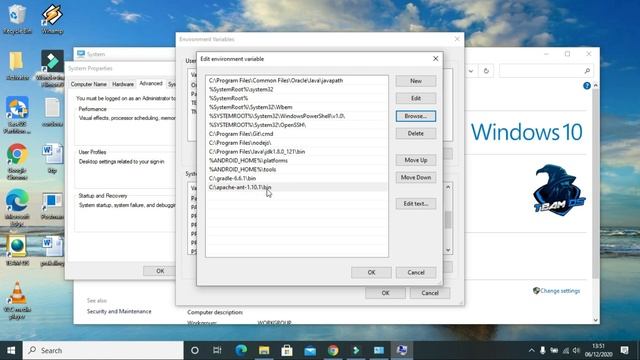This screenshot has width=640, height=360.
Task: Open Microsoft Edge in the taskbar
Action: (x=241, y=350)
